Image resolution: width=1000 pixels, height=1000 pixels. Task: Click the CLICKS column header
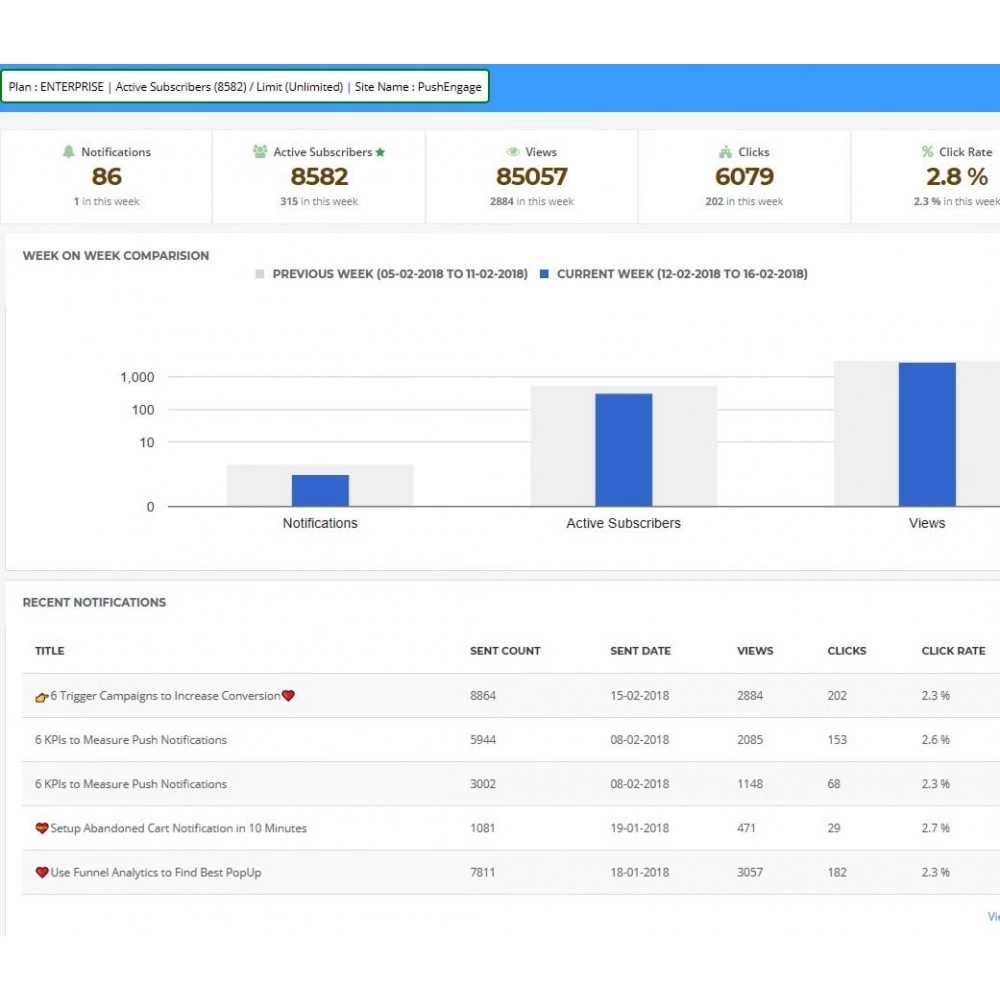click(847, 651)
